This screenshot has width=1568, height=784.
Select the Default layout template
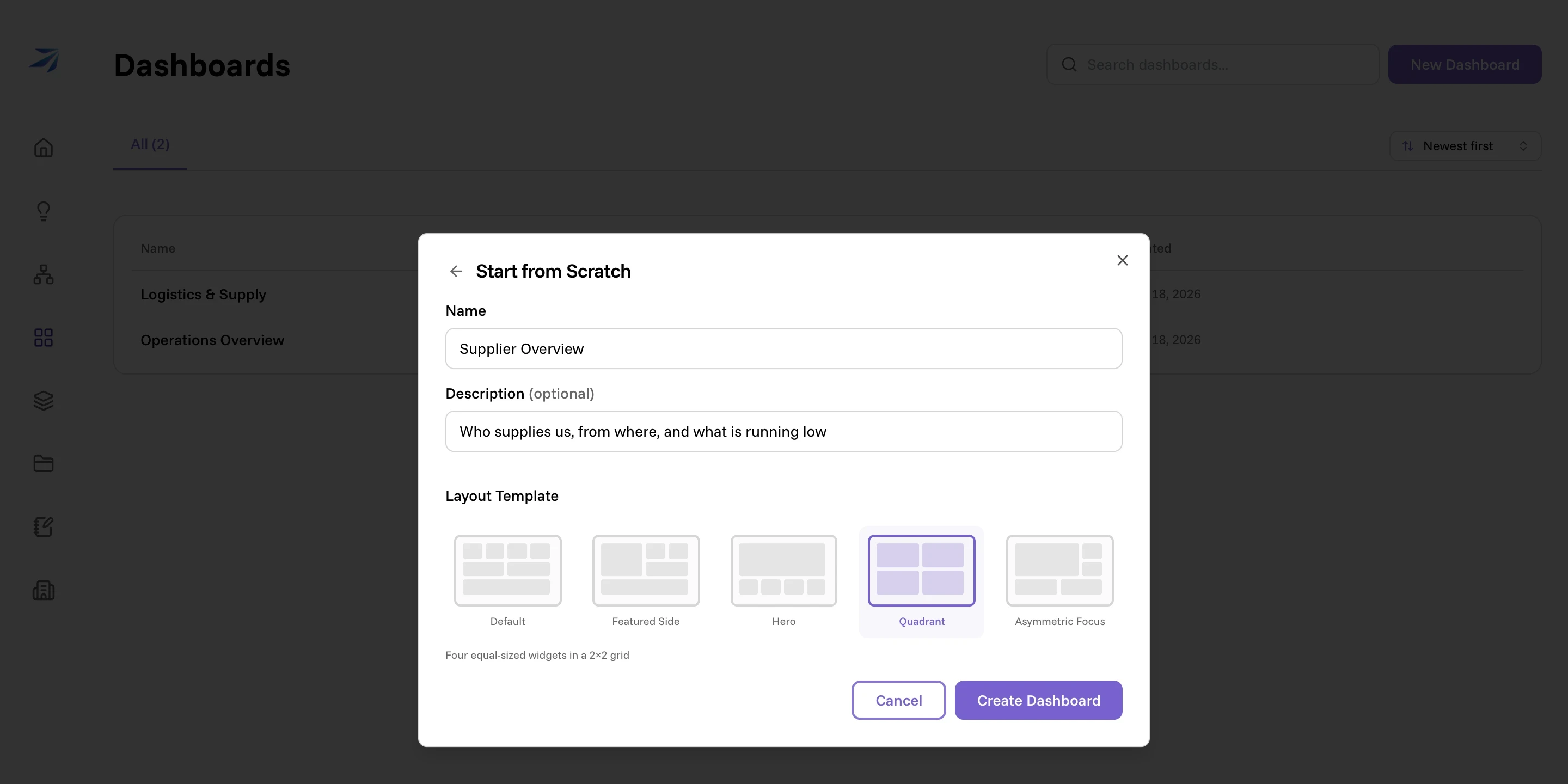507,581
